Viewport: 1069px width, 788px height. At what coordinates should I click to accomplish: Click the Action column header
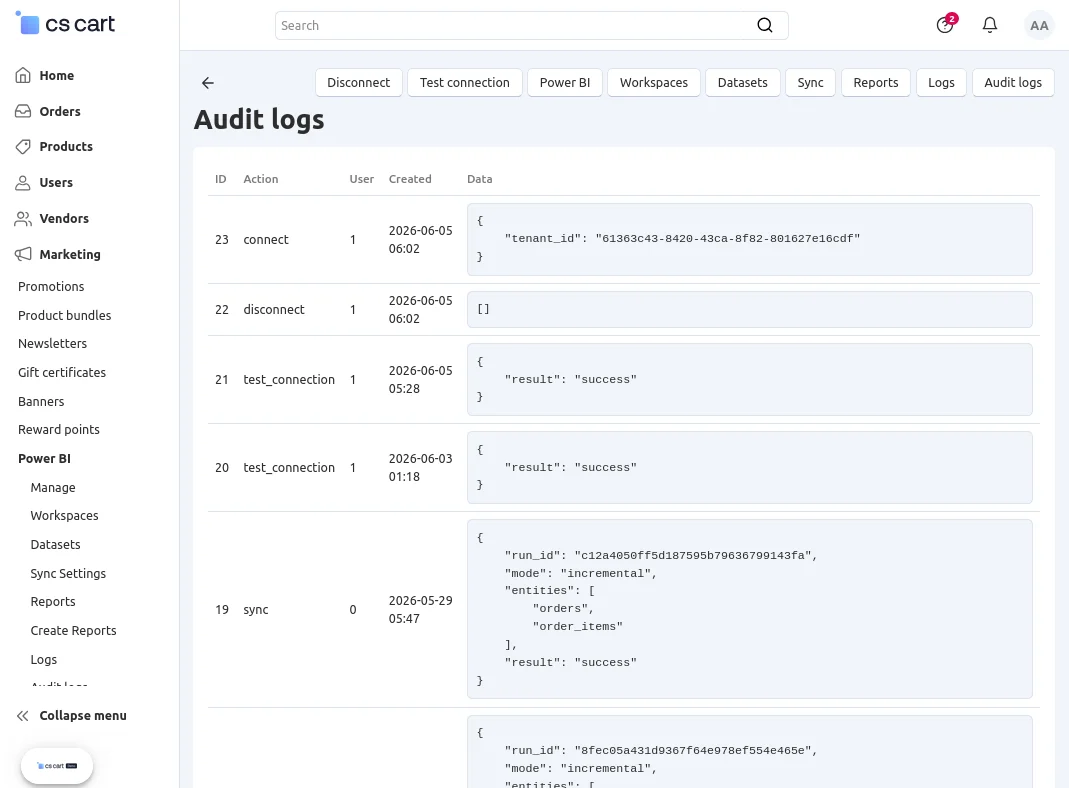pyautogui.click(x=261, y=179)
